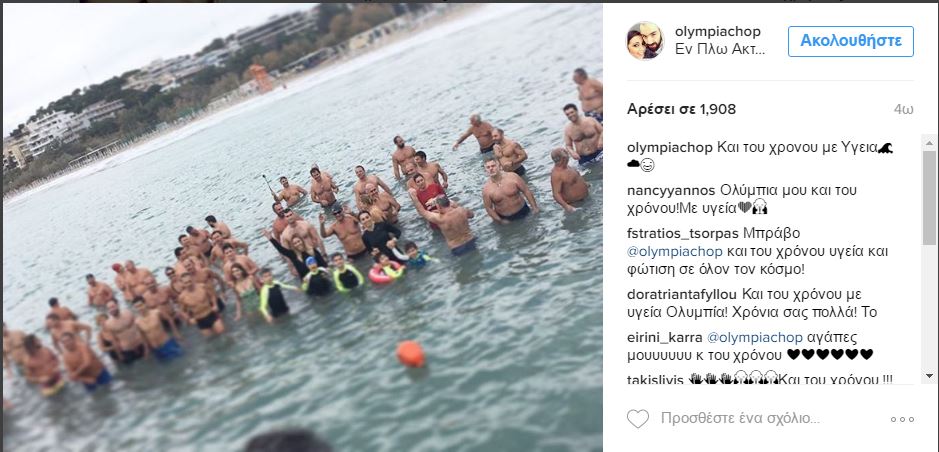Image resolution: width=939 pixels, height=452 pixels.
Task: Click the comments scrollbar thumb
Action: click(x=929, y=198)
